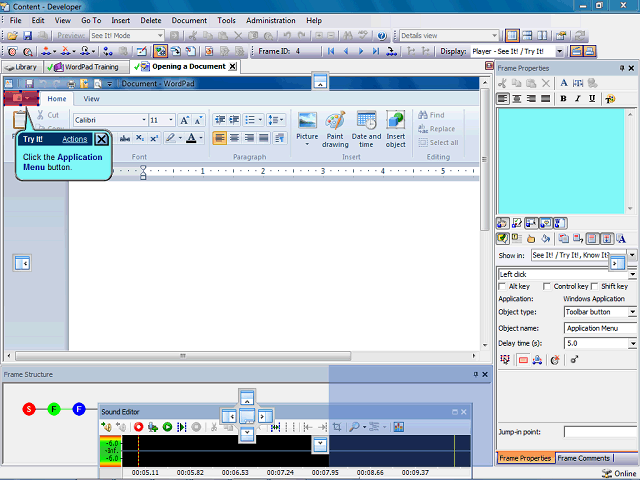640x480 pixels.
Task: Click the blue F frame node
Action: point(79,409)
